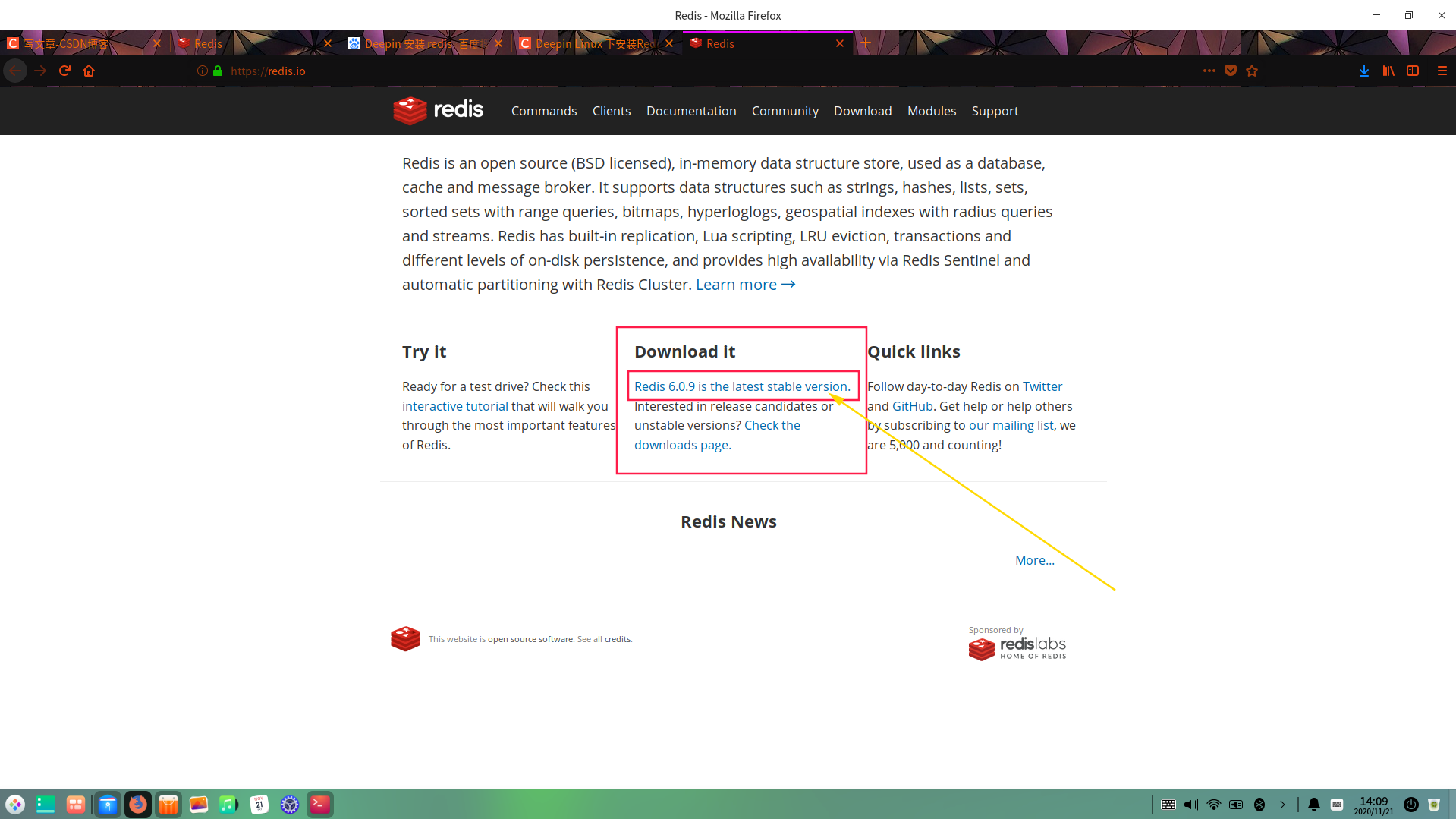This screenshot has width=1456, height=819.
Task: Open the Firefox home page
Action: point(89,71)
